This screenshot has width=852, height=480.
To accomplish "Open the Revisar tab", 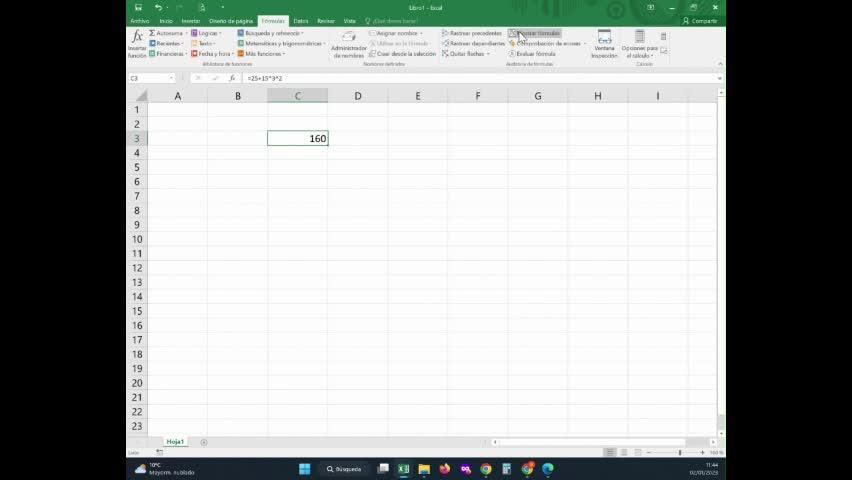I will 326,21.
